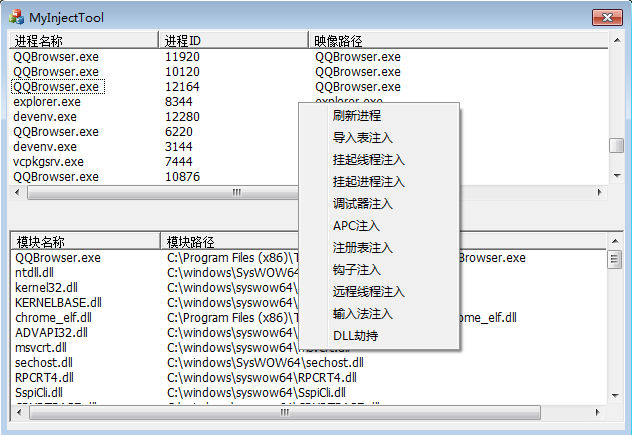Select 挂起进程注入 menu entry
Image resolution: width=632 pixels, height=435 pixels.
(x=368, y=182)
